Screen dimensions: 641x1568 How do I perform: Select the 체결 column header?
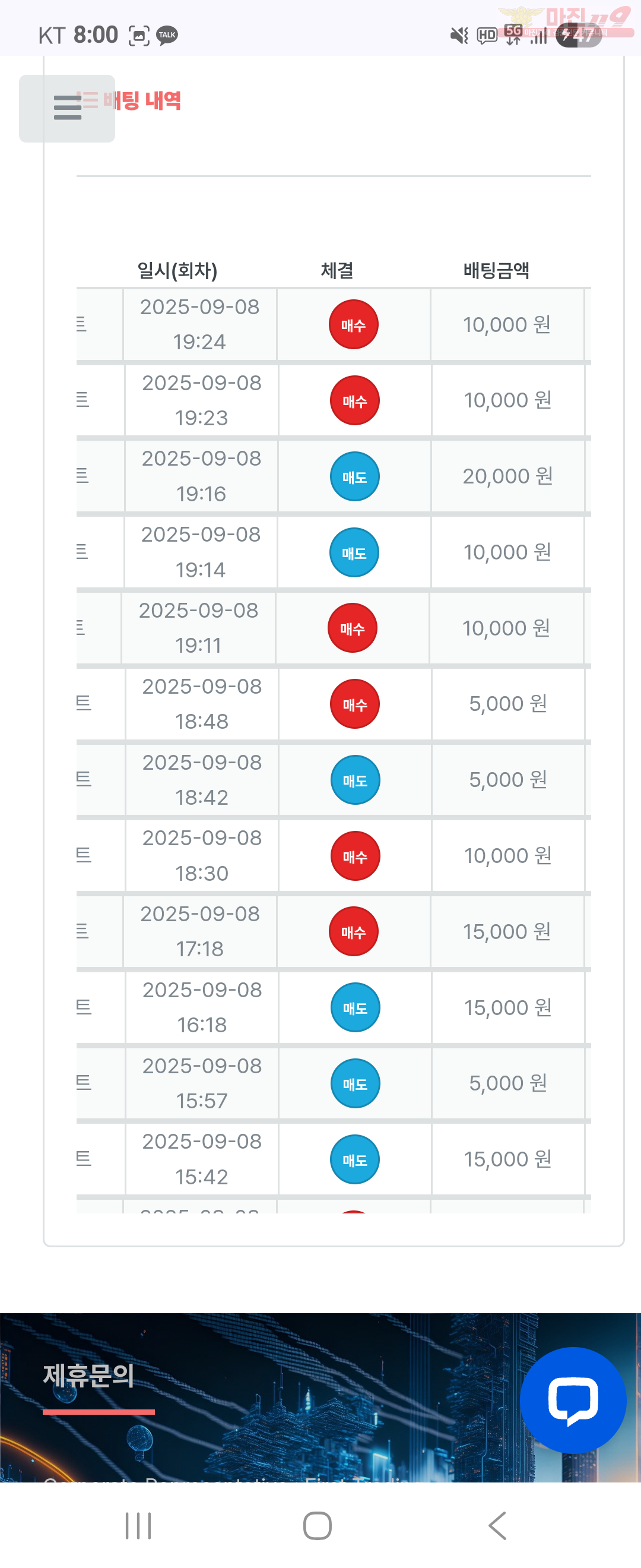pyautogui.click(x=337, y=270)
